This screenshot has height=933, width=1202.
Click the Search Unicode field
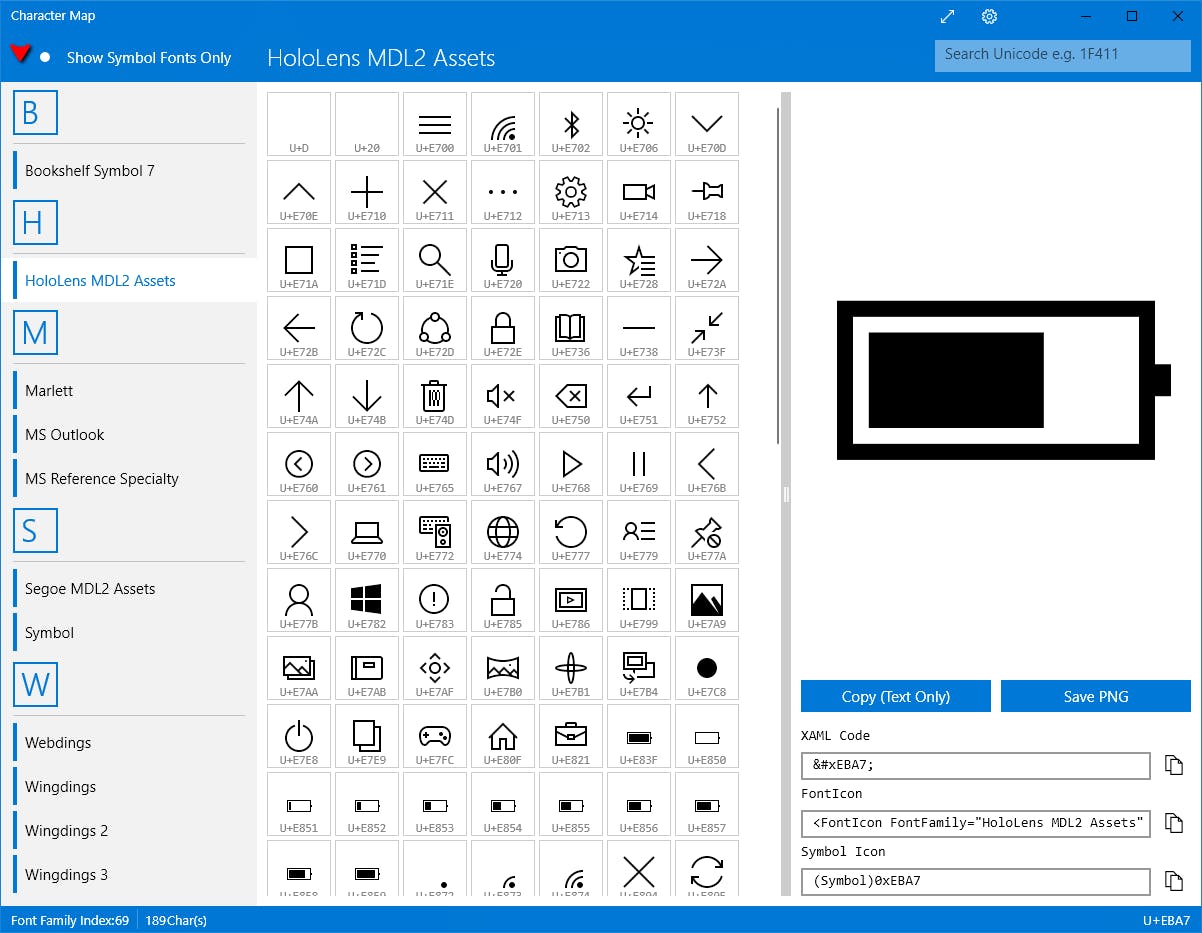[x=1063, y=55]
